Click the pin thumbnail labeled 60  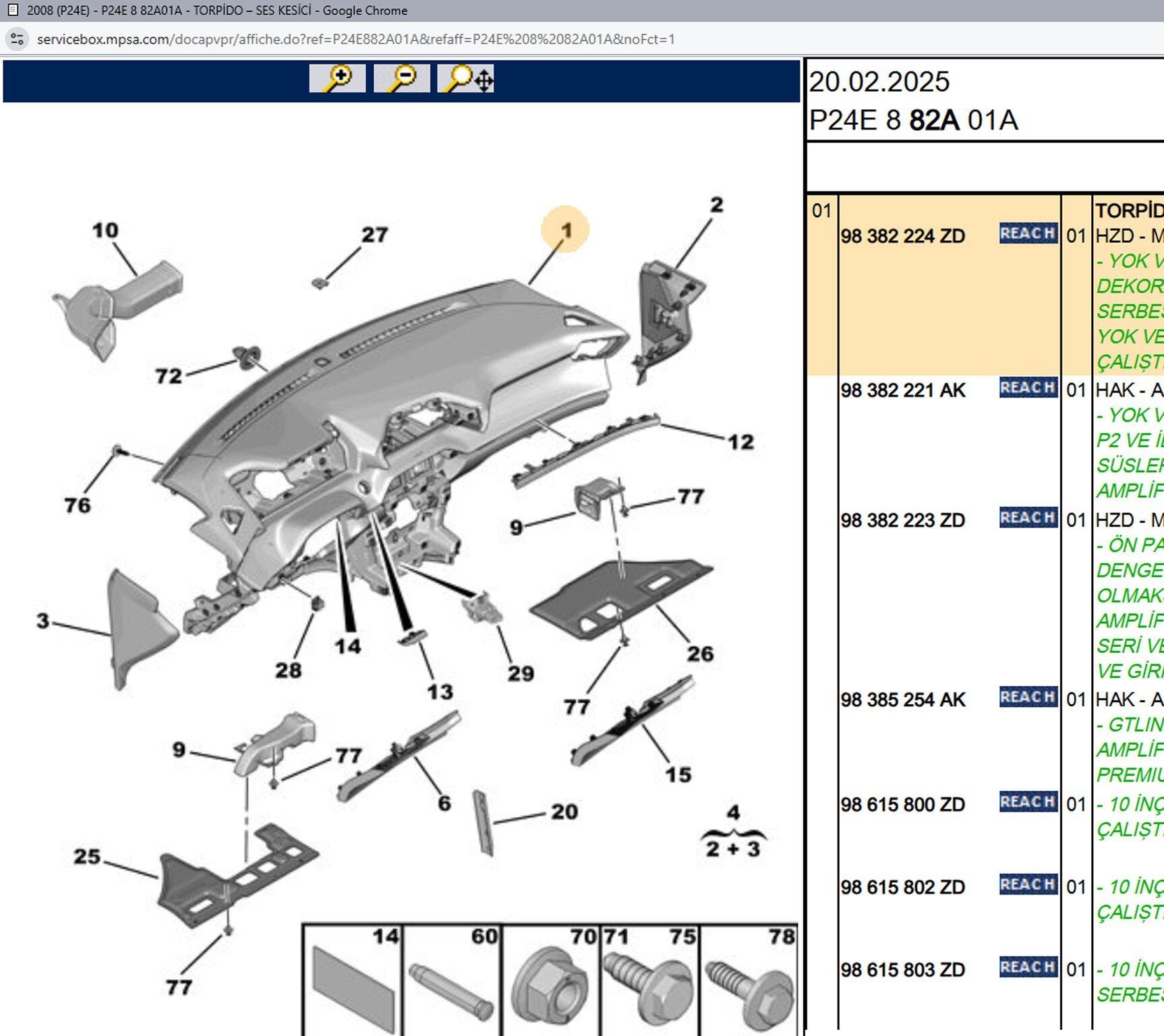[x=452, y=981]
